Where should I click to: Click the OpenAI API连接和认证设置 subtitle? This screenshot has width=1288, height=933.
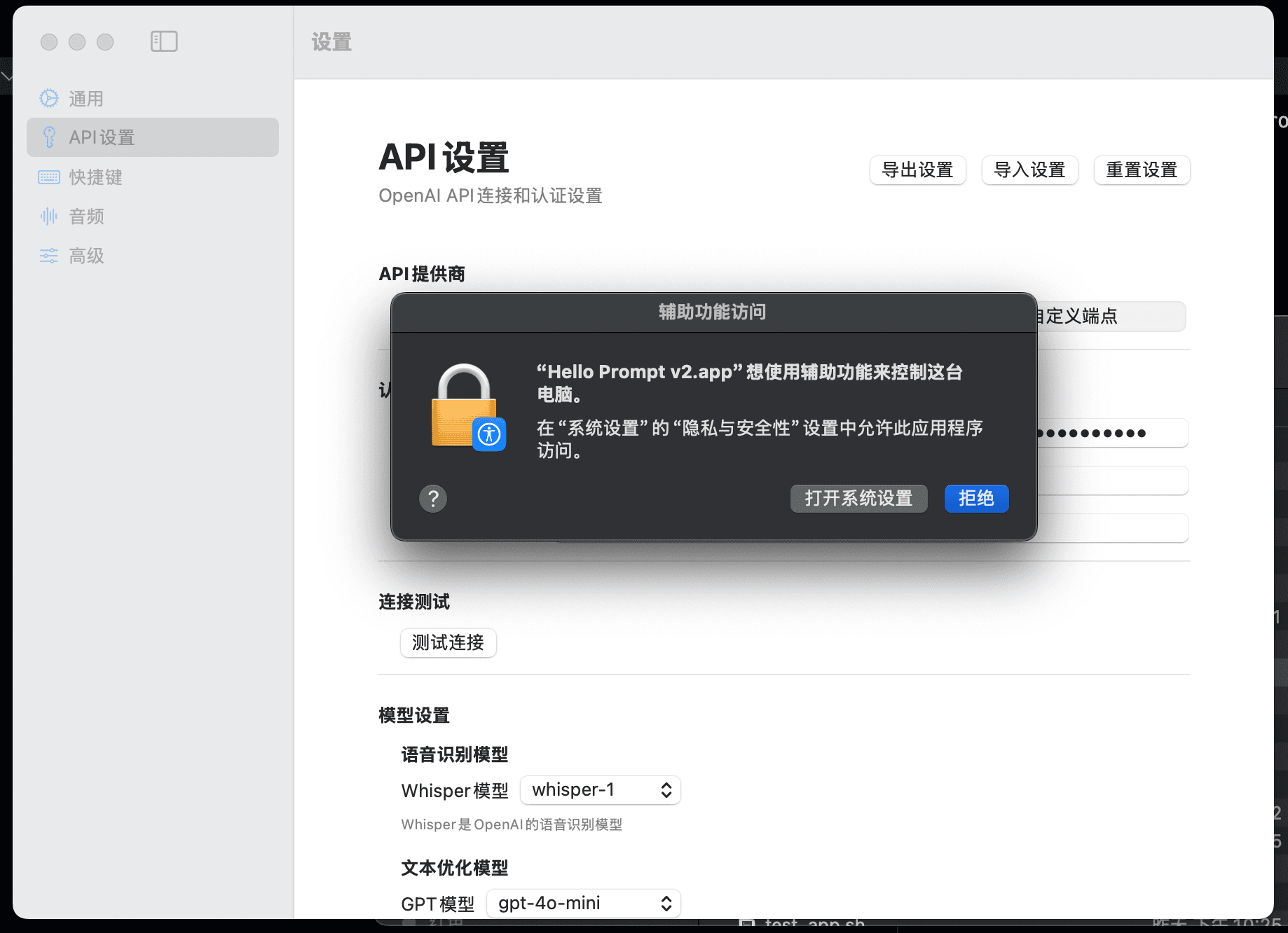[491, 195]
